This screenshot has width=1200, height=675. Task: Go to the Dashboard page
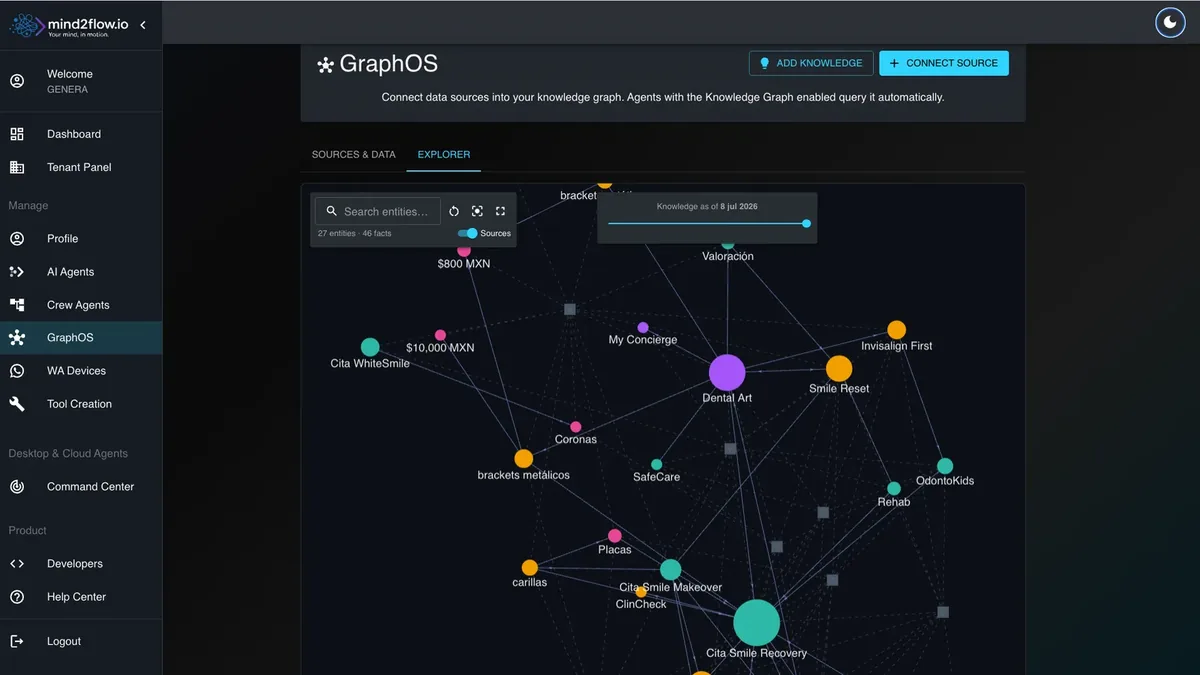(x=81, y=134)
